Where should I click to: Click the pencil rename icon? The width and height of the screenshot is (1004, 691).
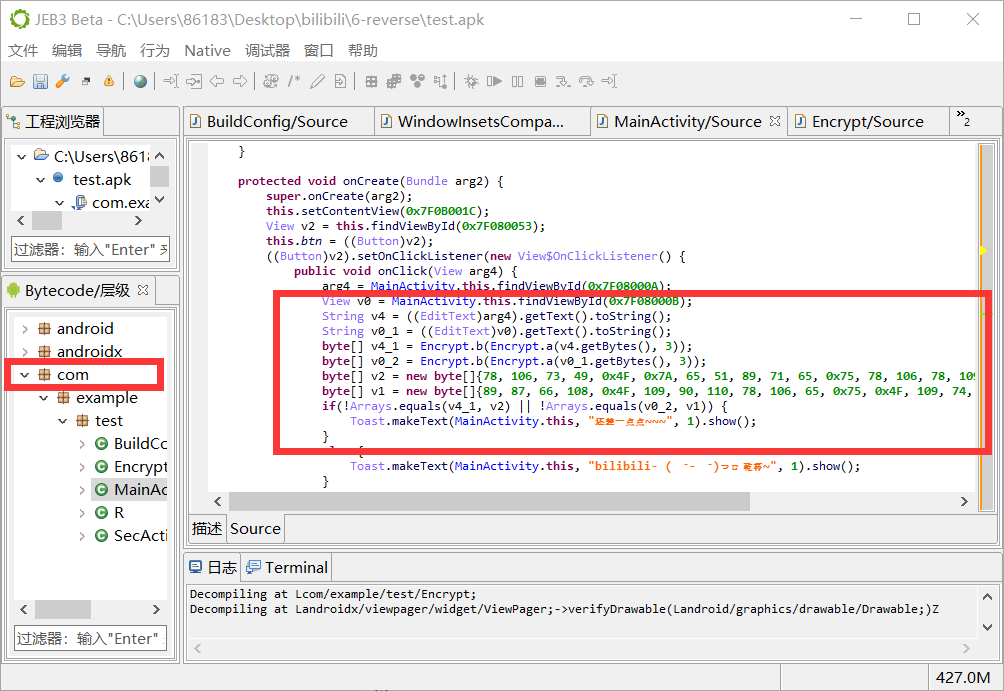tap(317, 81)
